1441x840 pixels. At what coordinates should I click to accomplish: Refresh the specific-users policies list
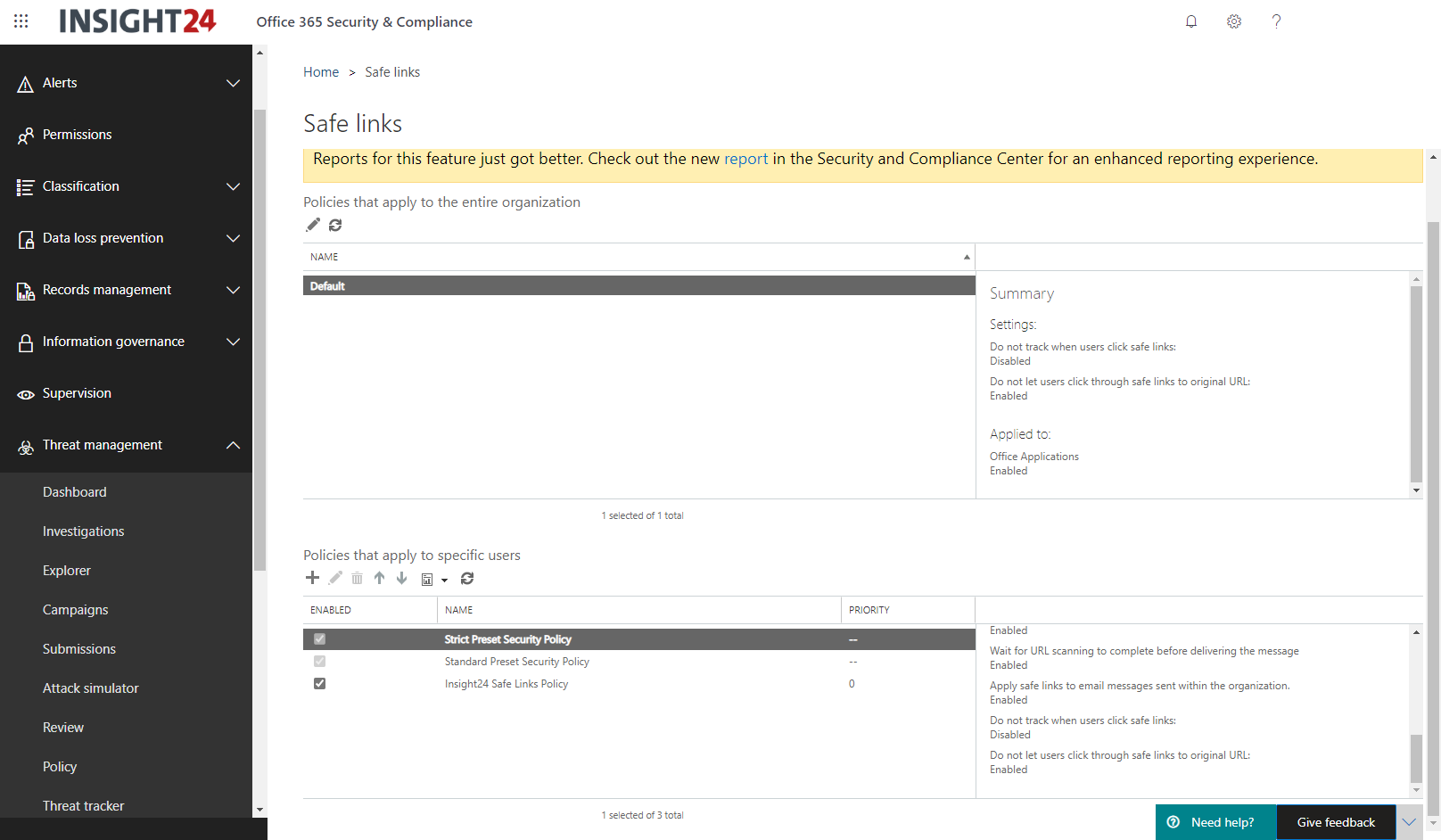[x=467, y=579]
